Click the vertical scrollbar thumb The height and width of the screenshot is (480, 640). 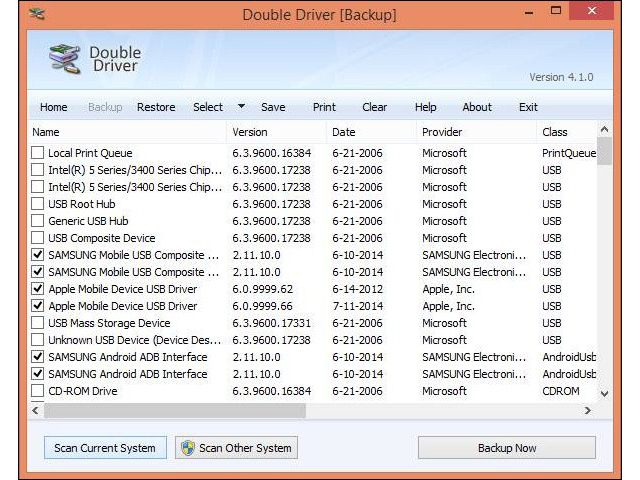pyautogui.click(x=604, y=151)
